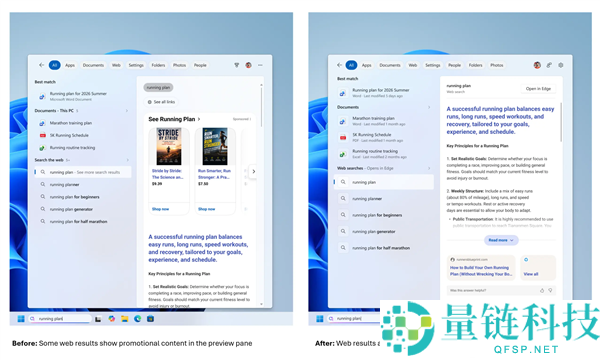This screenshot has height=360, width=600.
Task: Click thumbs down on 'Was this answer helpful?'
Action: click(x=550, y=291)
